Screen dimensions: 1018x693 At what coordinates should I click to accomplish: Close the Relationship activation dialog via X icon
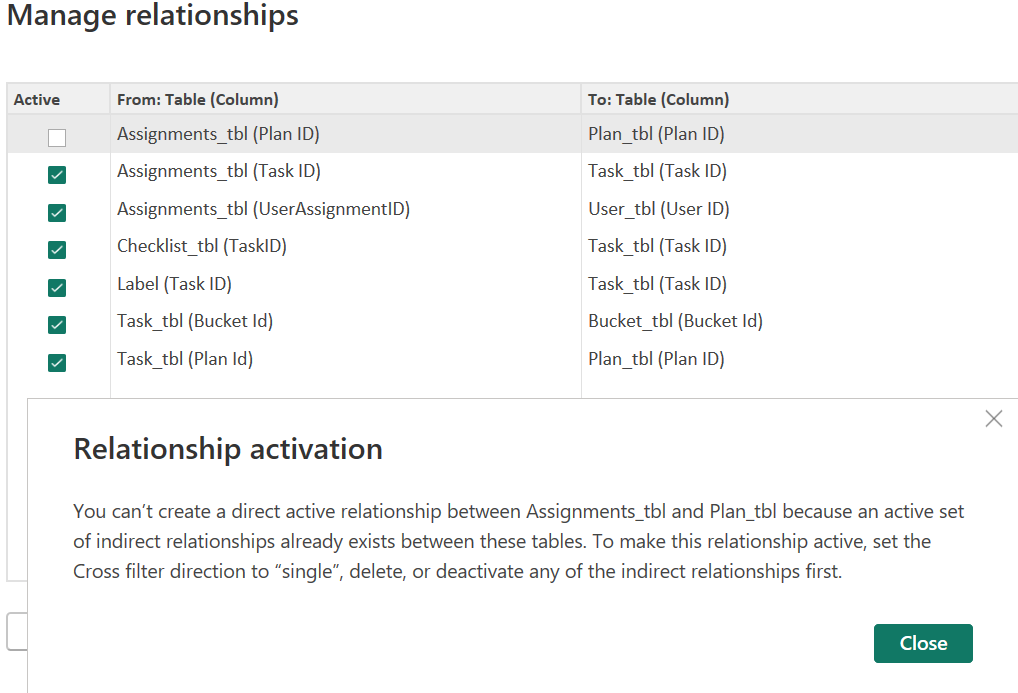[994, 418]
